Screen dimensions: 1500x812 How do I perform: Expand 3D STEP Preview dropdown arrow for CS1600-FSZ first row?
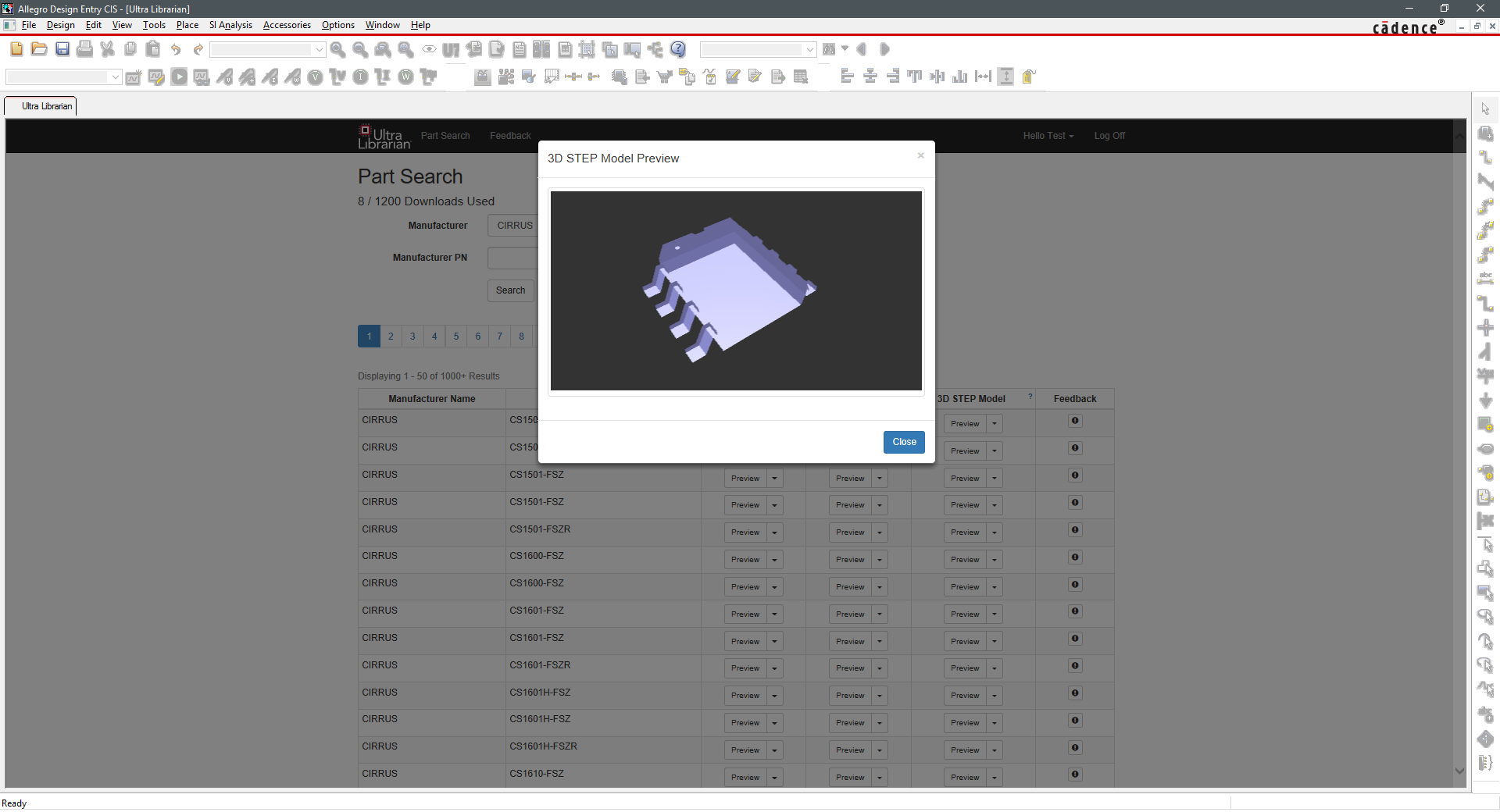tap(995, 560)
